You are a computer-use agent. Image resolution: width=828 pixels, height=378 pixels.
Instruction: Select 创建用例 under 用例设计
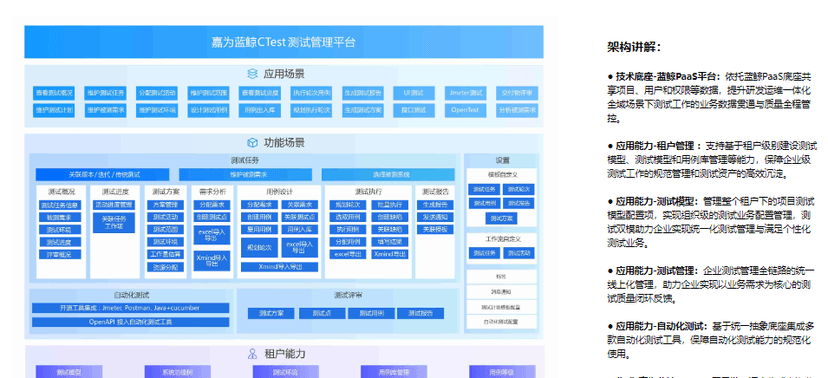(259, 217)
